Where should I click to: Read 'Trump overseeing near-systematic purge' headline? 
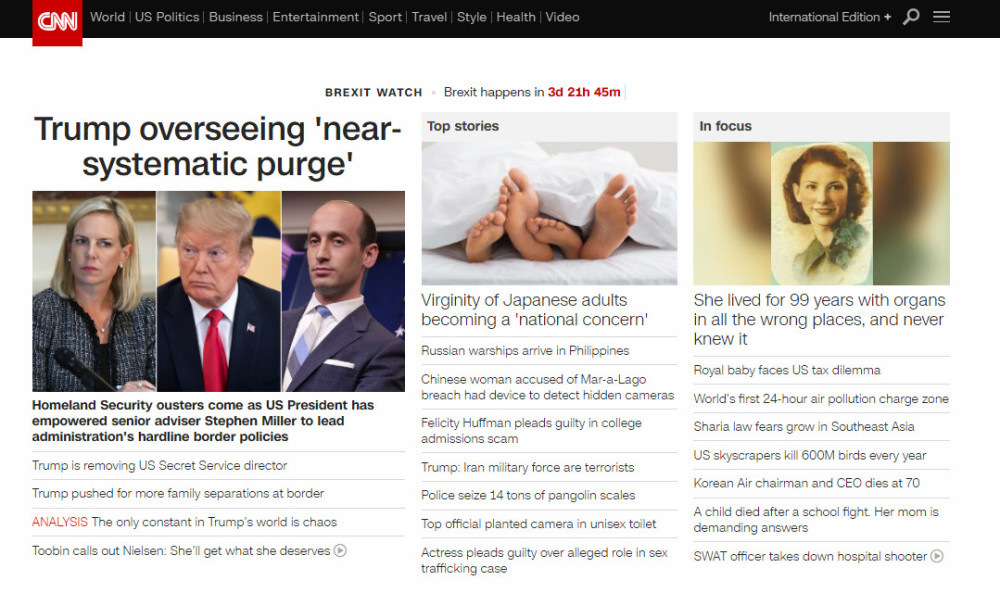pos(217,147)
